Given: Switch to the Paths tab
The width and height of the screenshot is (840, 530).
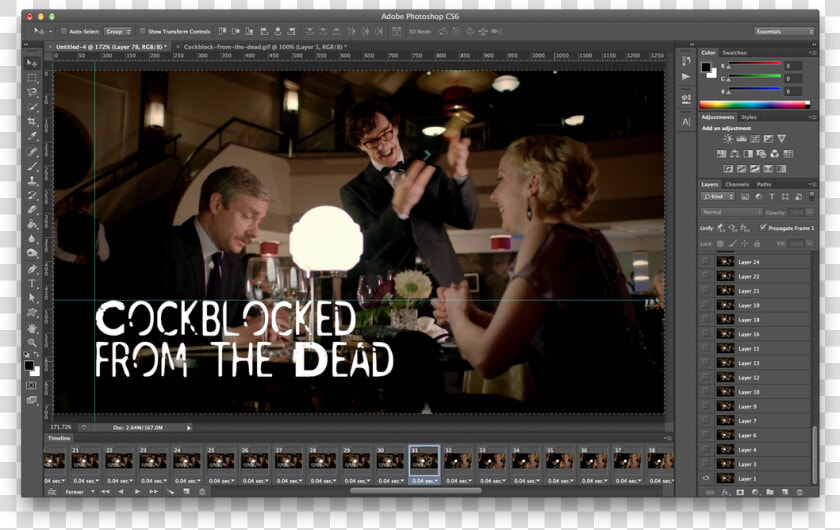Looking at the screenshot, I should (x=764, y=184).
